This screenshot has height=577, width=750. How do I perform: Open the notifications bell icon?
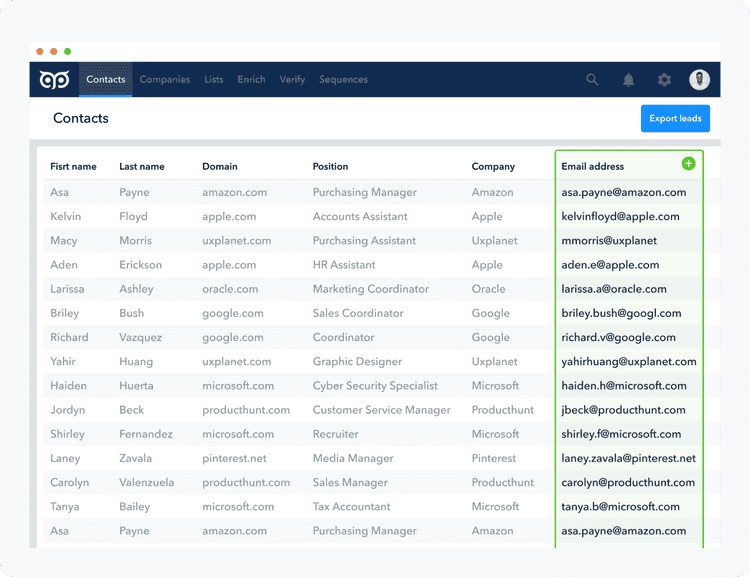(629, 80)
